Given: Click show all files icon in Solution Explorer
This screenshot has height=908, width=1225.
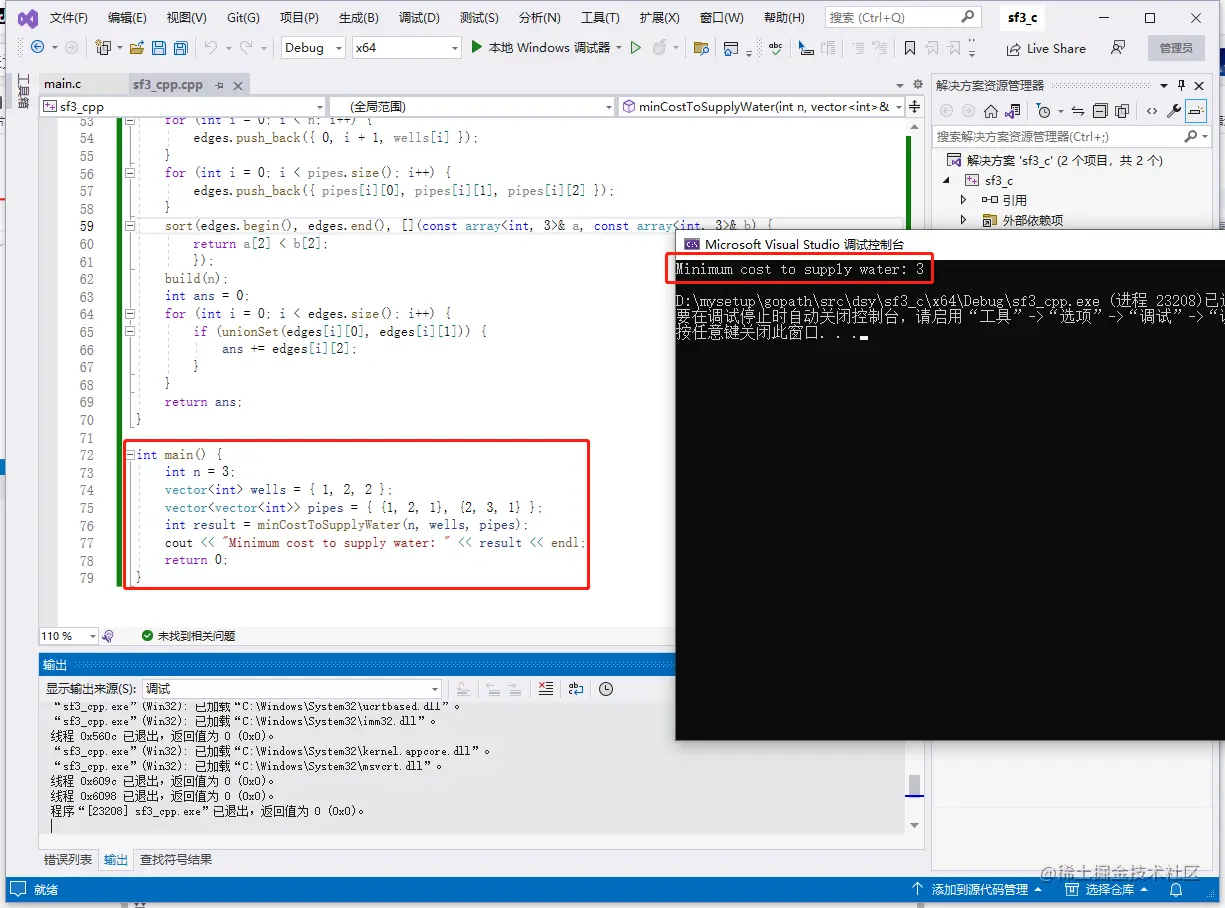Looking at the screenshot, I should coord(1122,111).
